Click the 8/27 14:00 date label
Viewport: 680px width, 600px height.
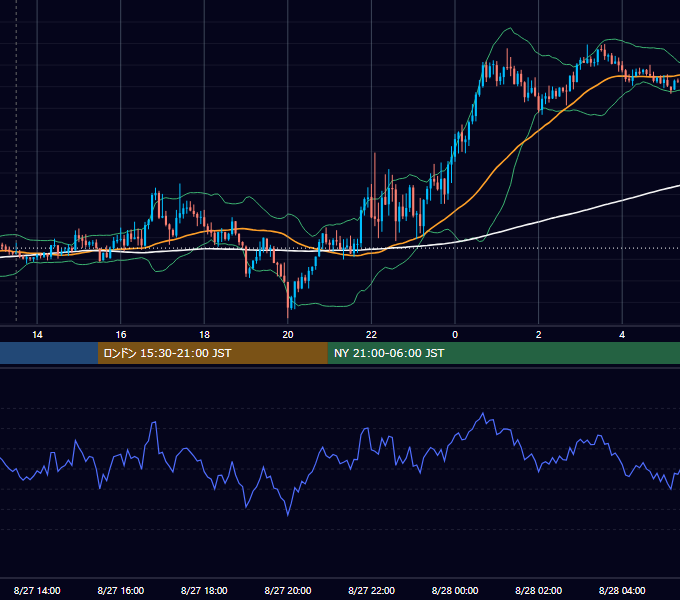(x=37, y=590)
